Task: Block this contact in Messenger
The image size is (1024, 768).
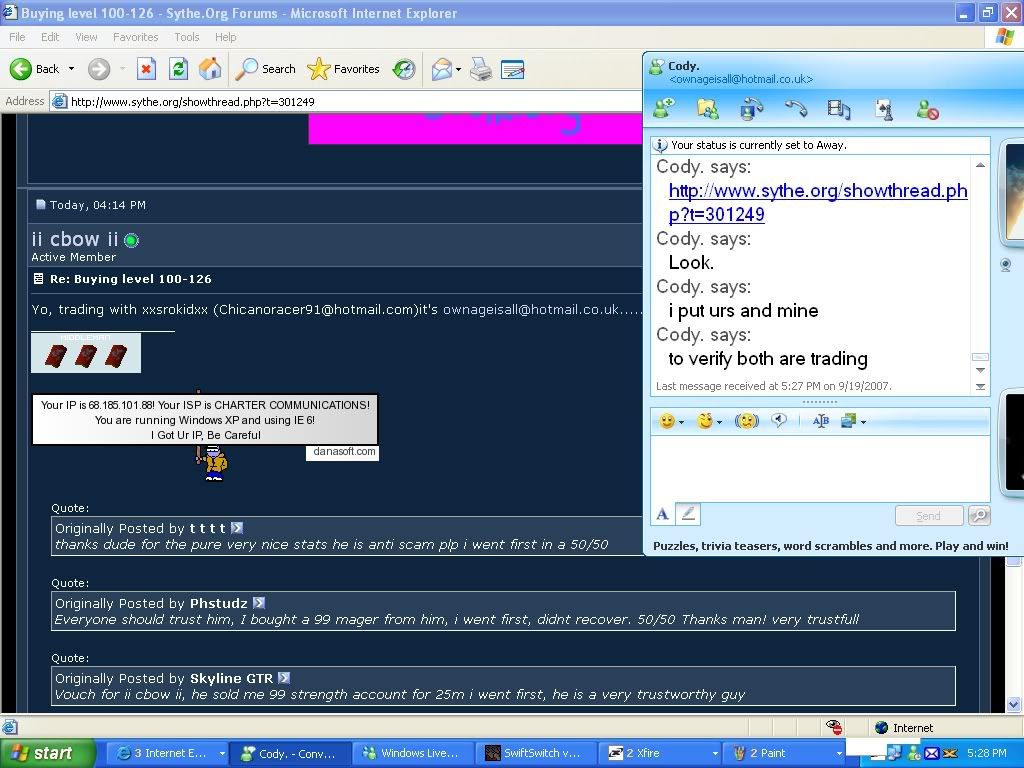Action: 927,109
